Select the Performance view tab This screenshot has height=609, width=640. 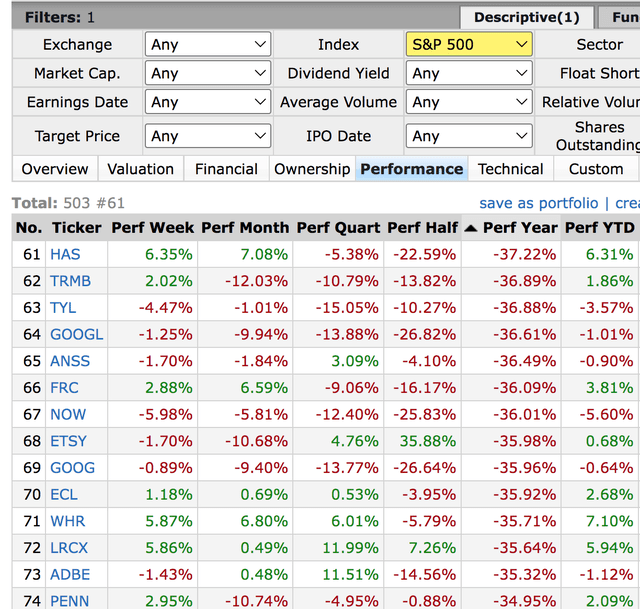pyautogui.click(x=411, y=169)
